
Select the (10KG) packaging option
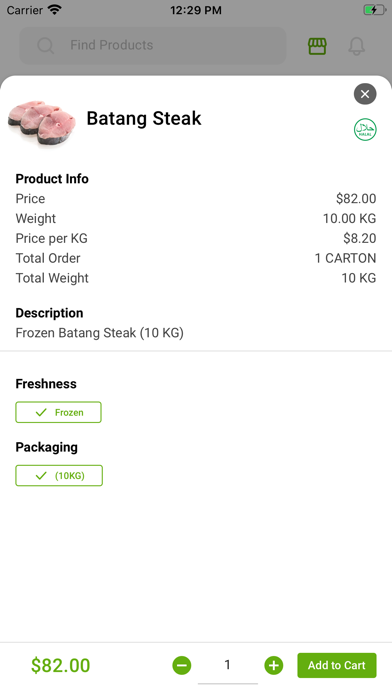[59, 475]
